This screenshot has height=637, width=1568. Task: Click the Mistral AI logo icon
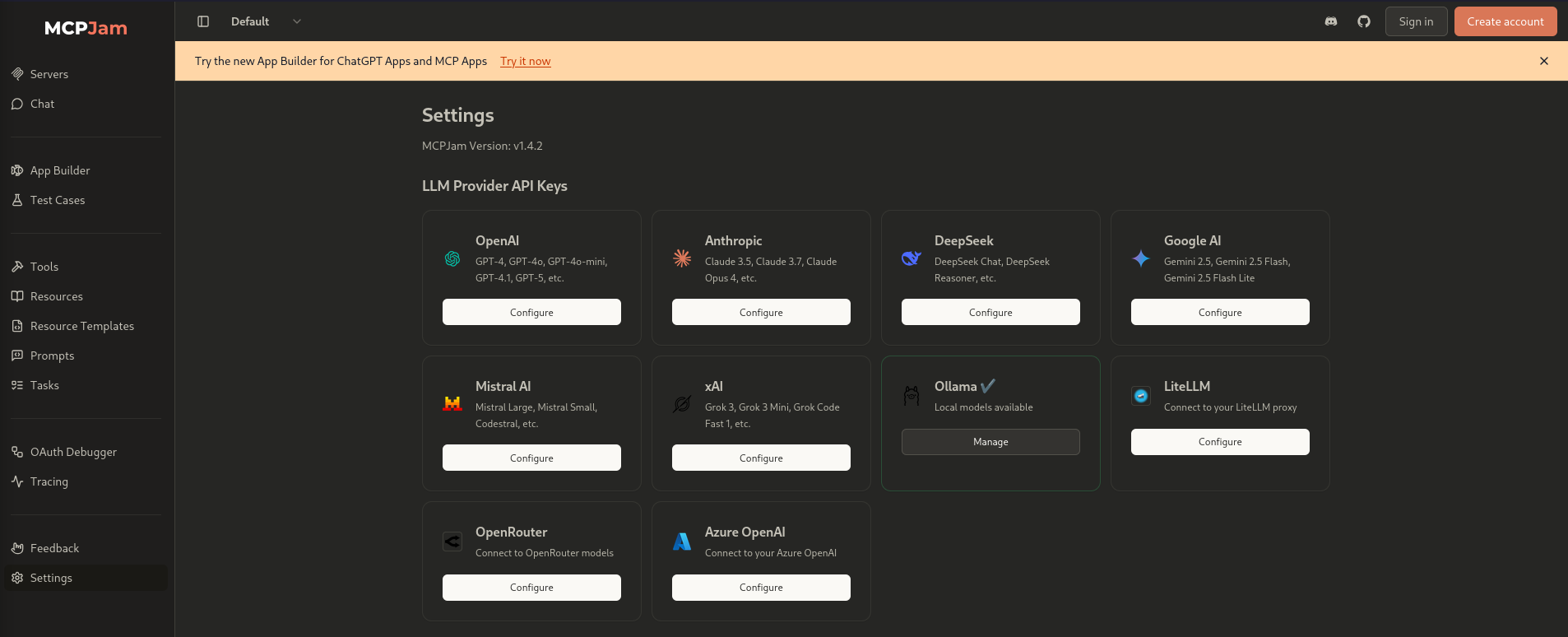click(x=452, y=404)
